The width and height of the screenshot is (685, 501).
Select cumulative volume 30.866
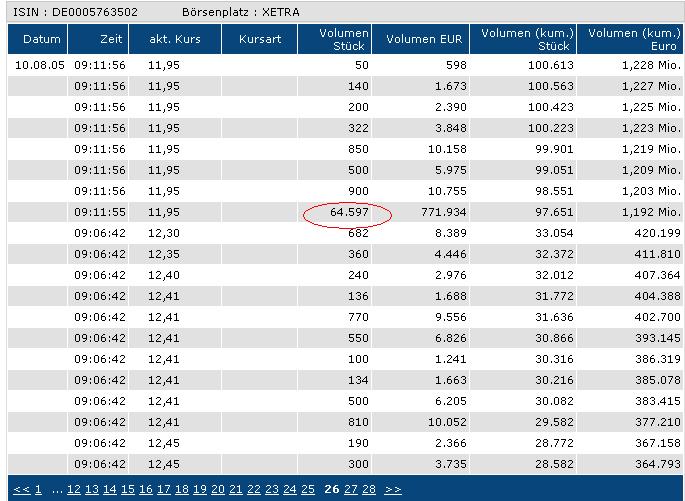click(554, 338)
